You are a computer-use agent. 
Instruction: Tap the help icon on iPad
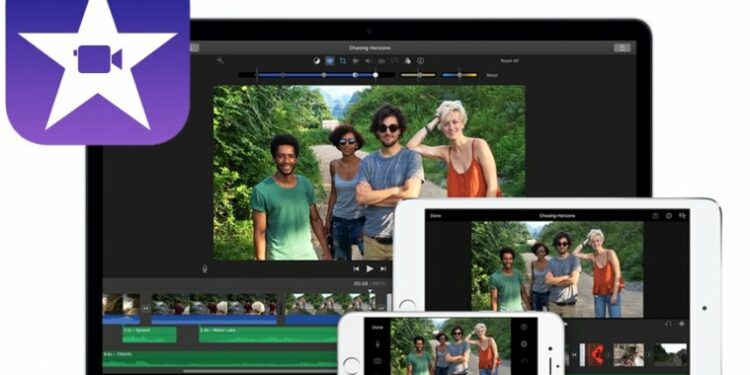655,216
